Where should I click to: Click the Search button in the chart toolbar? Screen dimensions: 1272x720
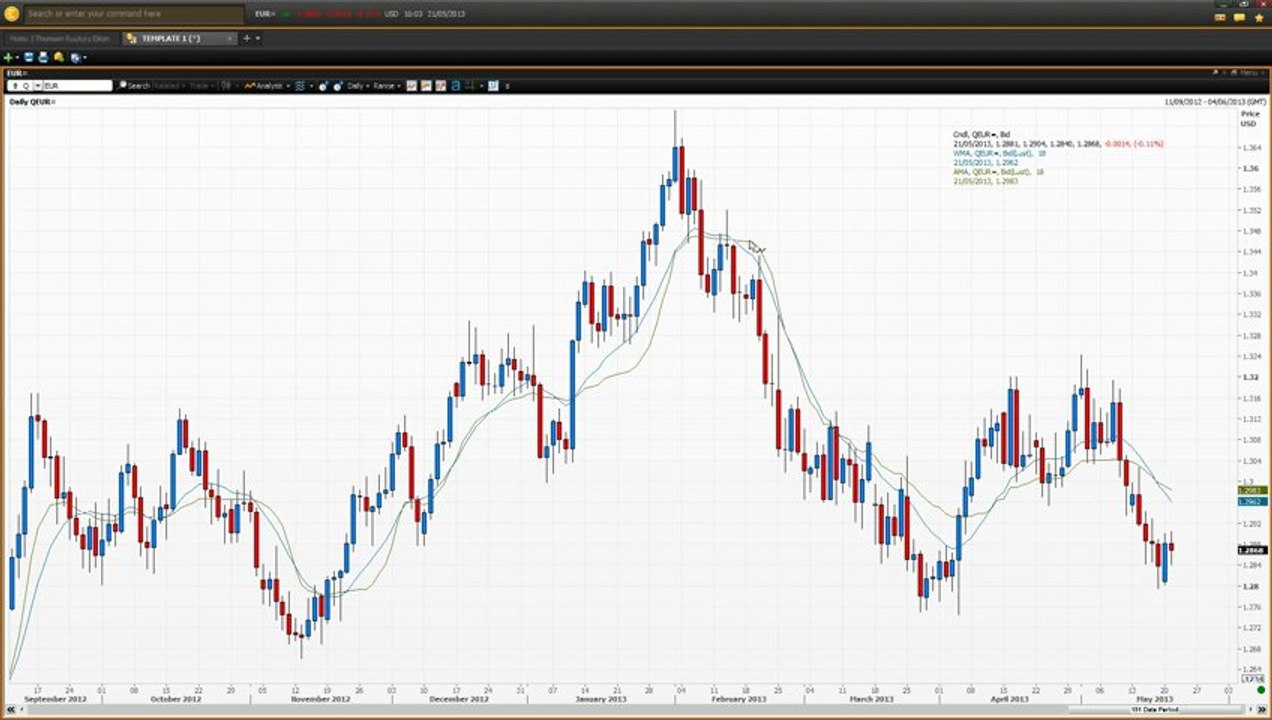tap(134, 86)
